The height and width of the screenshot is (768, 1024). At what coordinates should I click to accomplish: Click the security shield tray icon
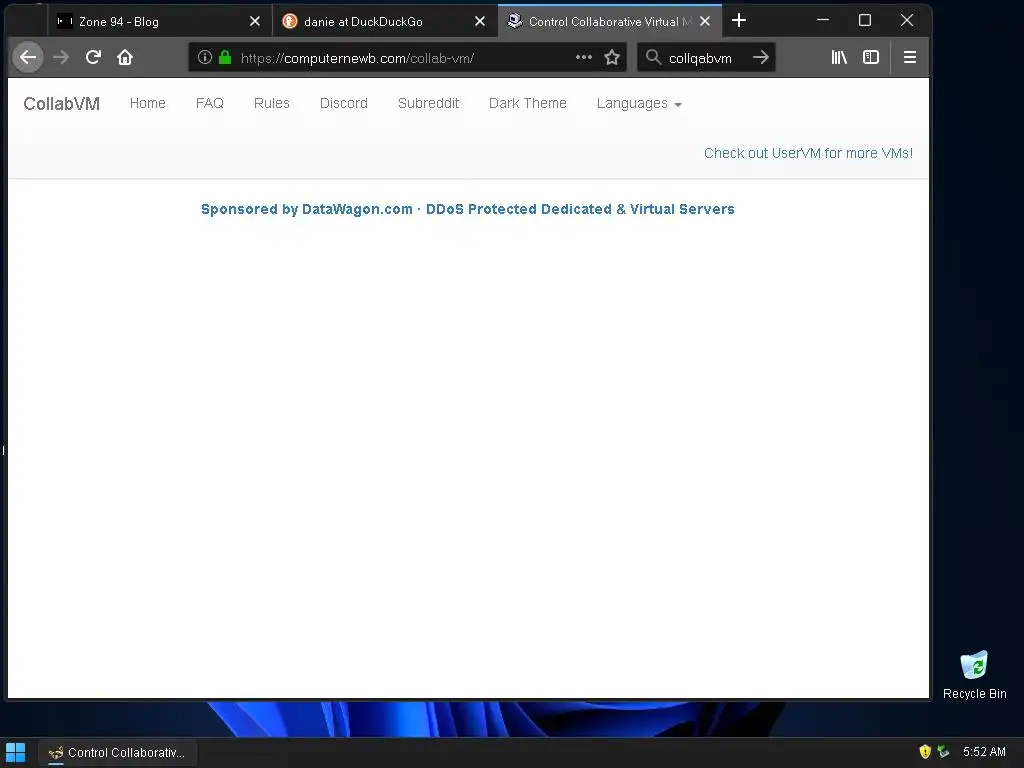pos(925,752)
